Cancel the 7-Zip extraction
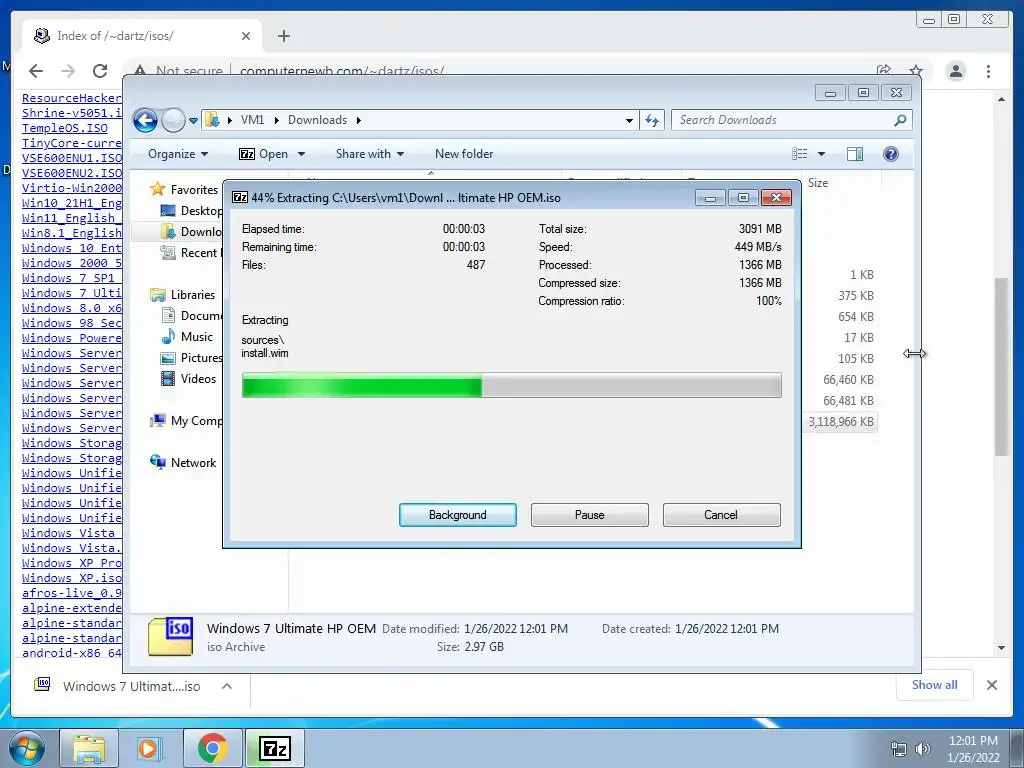The height and width of the screenshot is (768, 1024). click(721, 515)
